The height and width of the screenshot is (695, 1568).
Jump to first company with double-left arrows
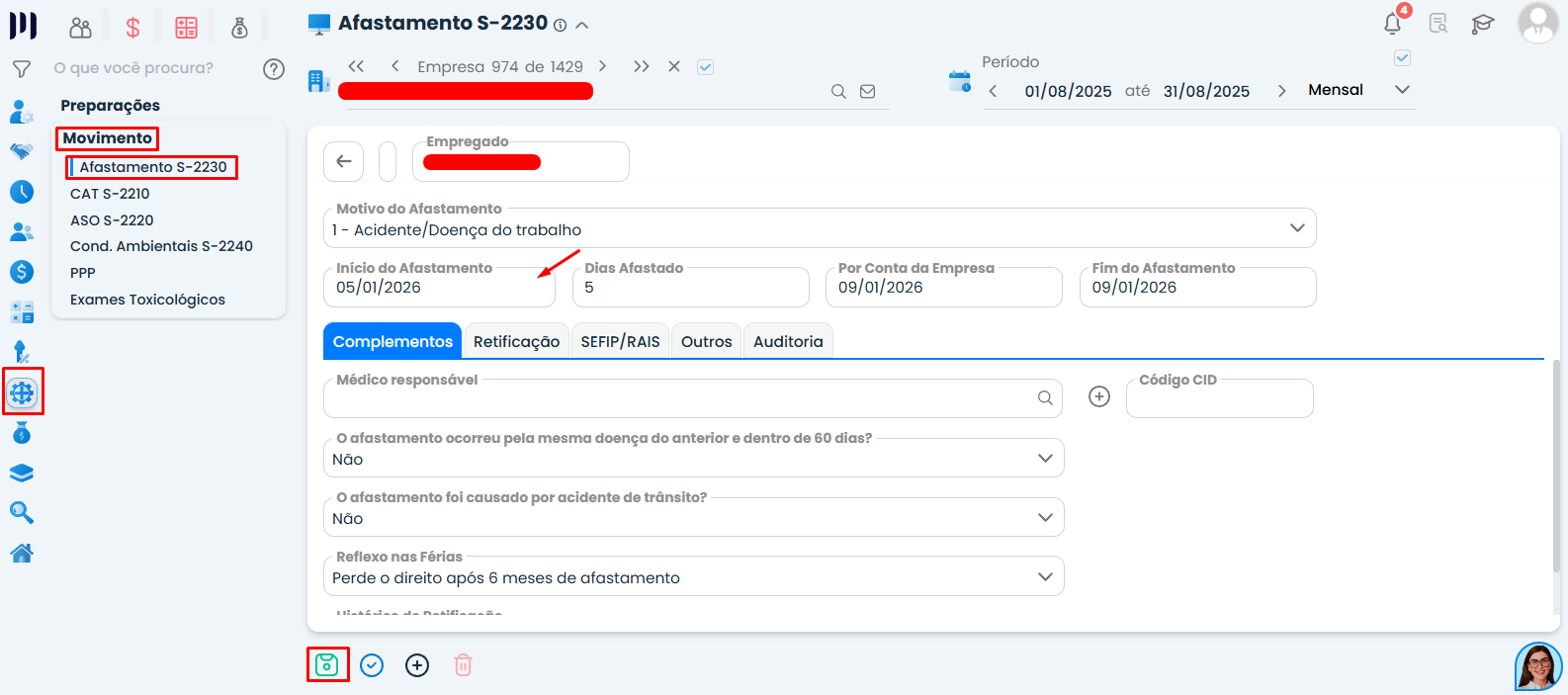357,66
